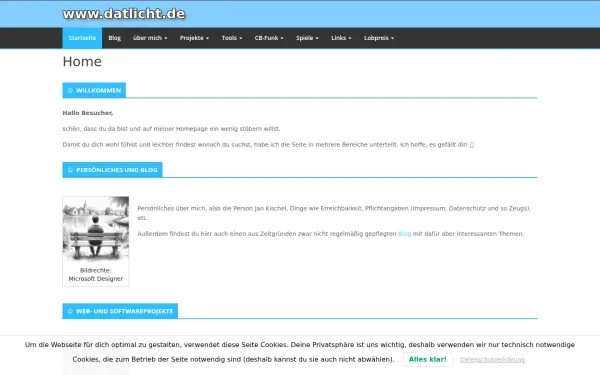Expand the über mich dropdown menu
Viewport: 600px width, 375px height.
pos(150,38)
